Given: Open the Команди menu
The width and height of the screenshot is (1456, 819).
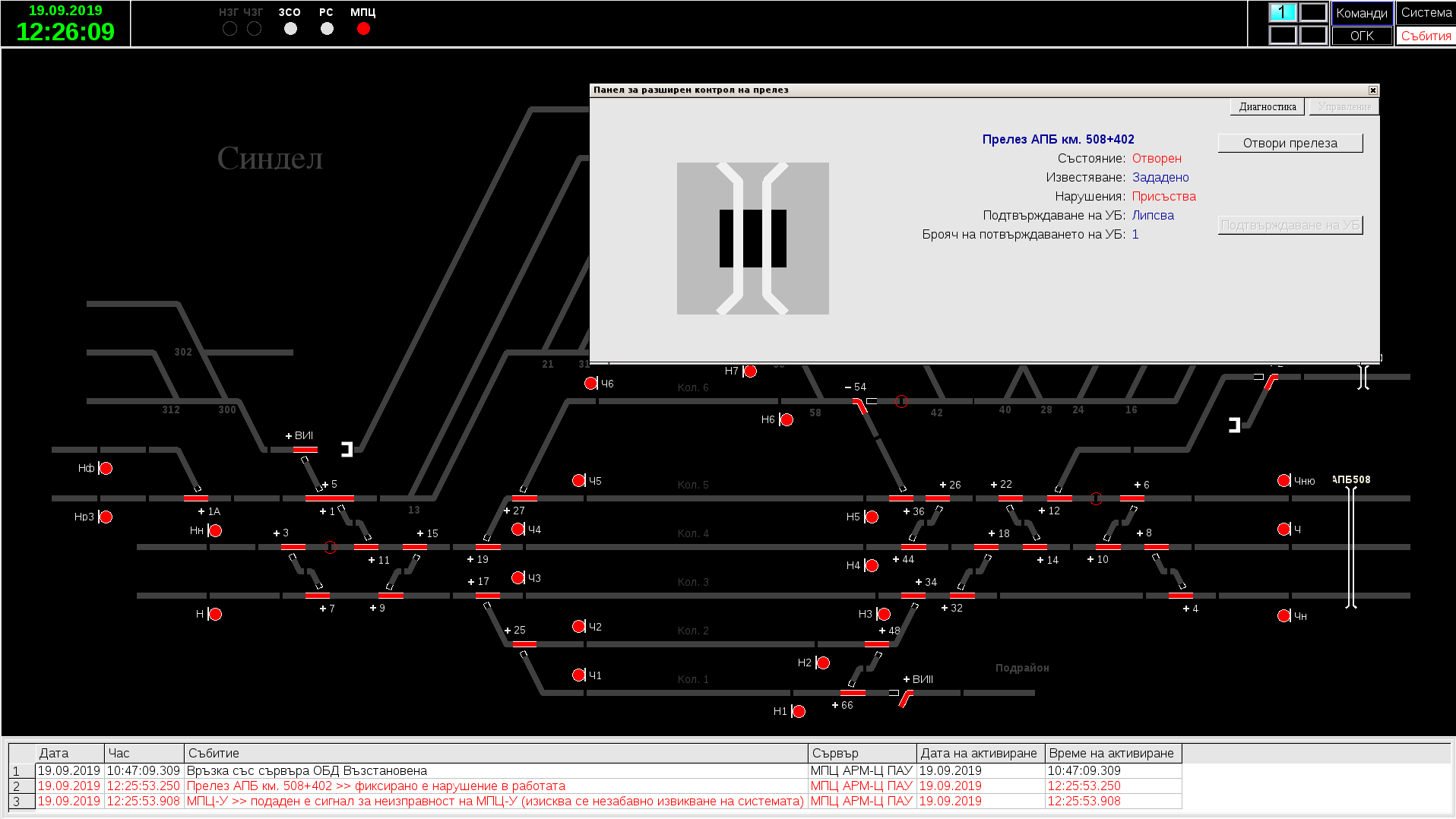Looking at the screenshot, I should pos(1361,13).
